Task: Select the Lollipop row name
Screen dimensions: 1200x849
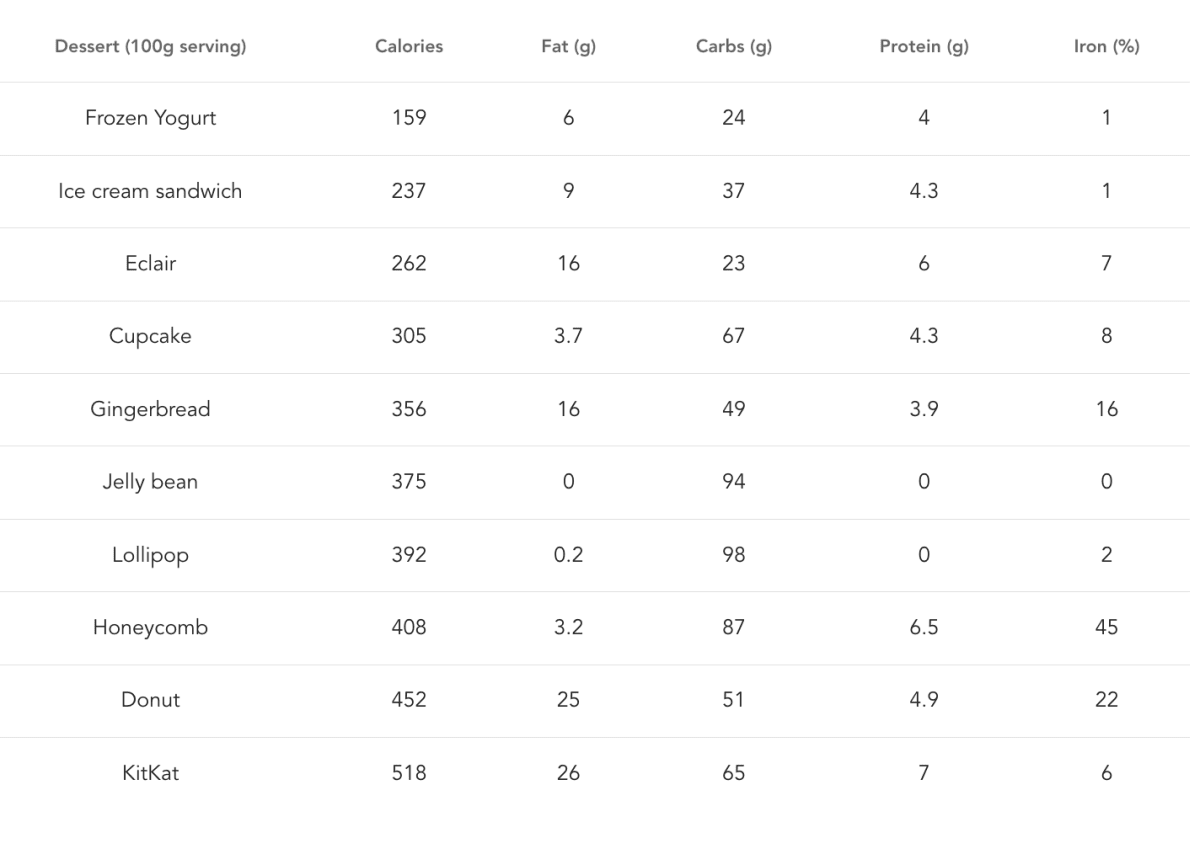Action: click(x=151, y=556)
